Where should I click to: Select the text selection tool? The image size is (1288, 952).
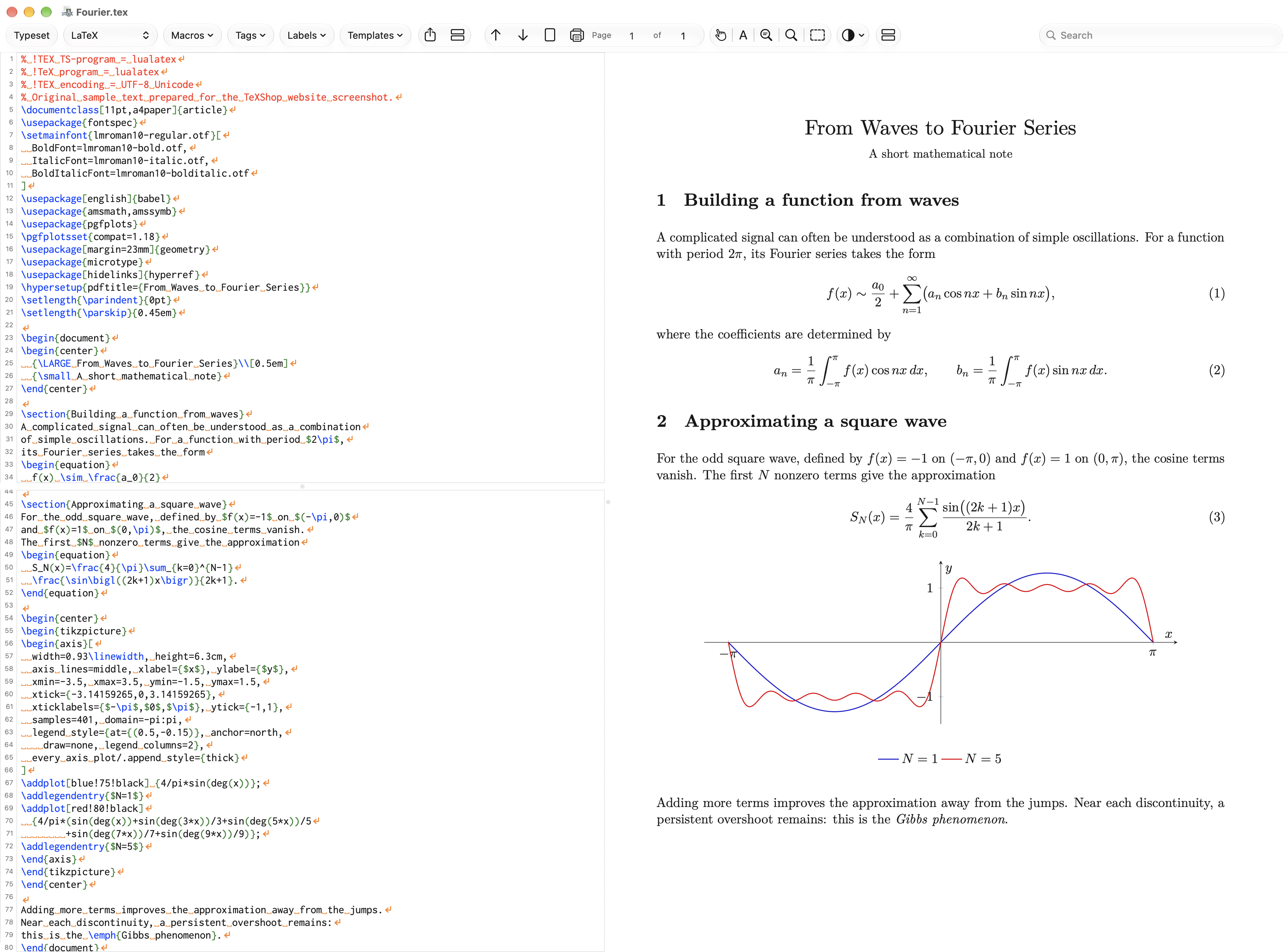[743, 35]
